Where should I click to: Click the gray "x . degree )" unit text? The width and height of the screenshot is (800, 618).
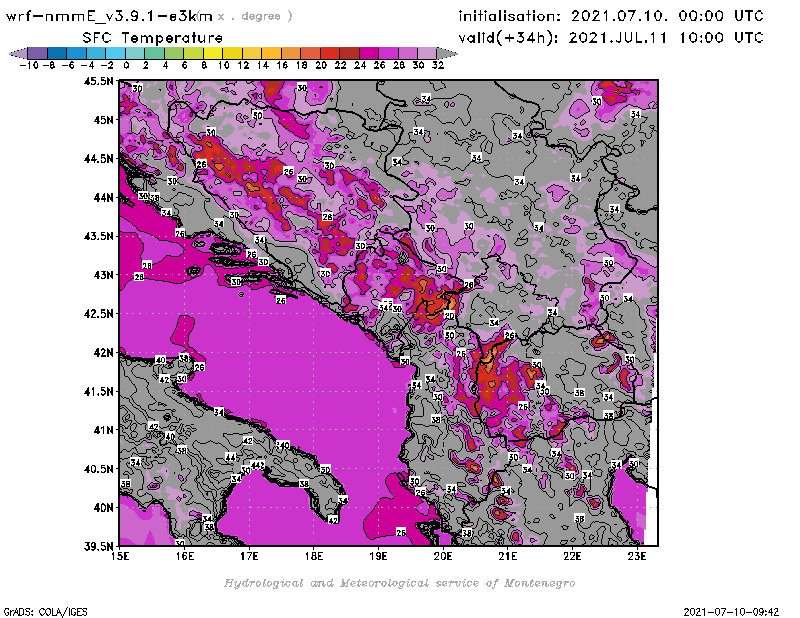tap(255, 16)
